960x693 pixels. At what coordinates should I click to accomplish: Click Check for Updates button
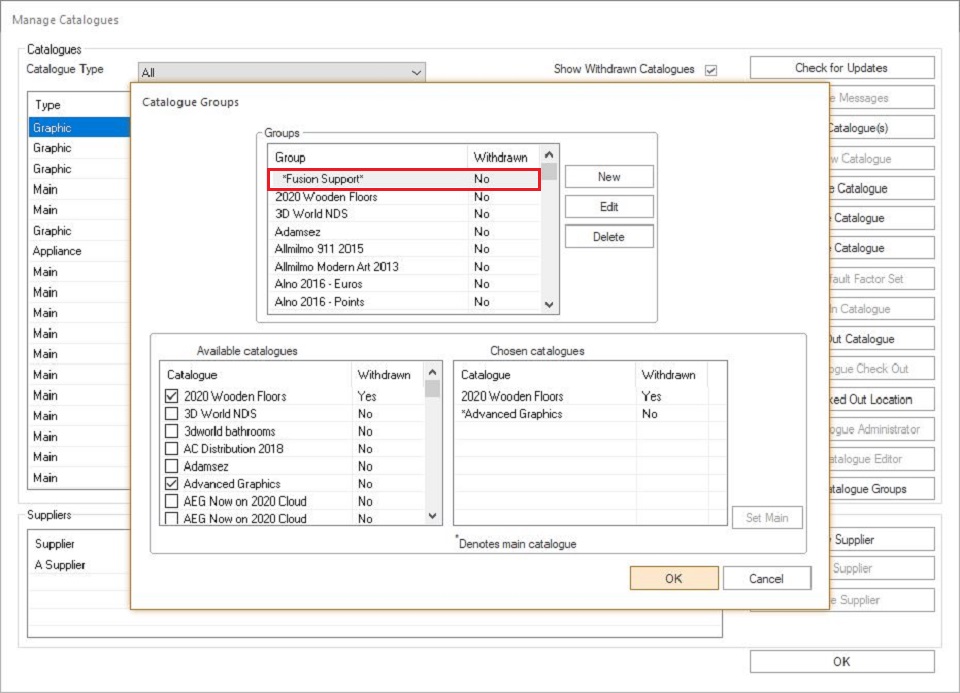[842, 68]
